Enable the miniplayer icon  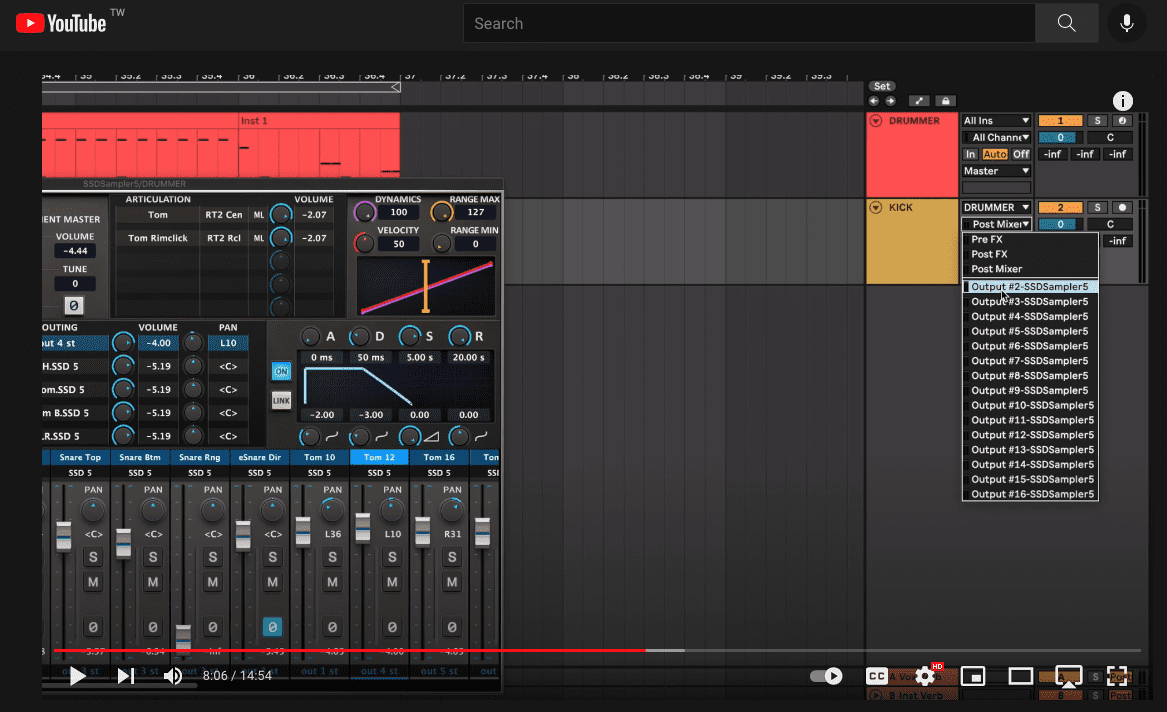[972, 676]
